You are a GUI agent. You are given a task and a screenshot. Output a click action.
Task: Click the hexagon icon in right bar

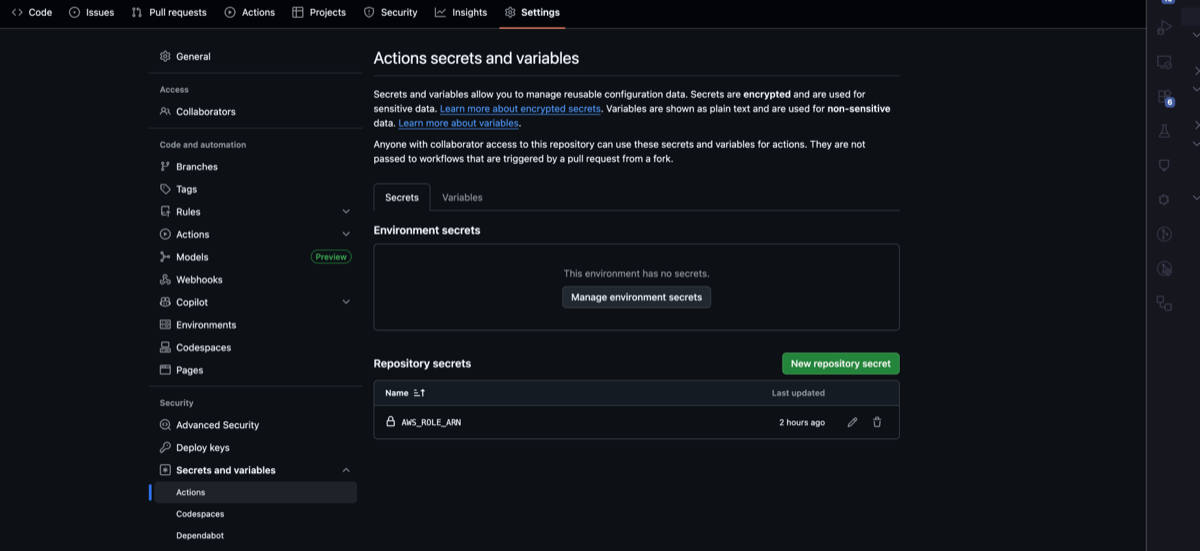[x=1164, y=199]
